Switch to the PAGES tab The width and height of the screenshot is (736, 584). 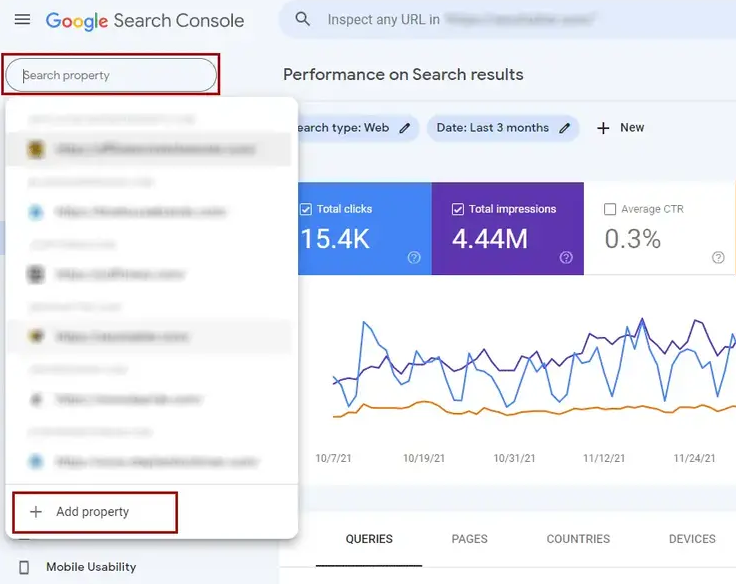(469, 539)
